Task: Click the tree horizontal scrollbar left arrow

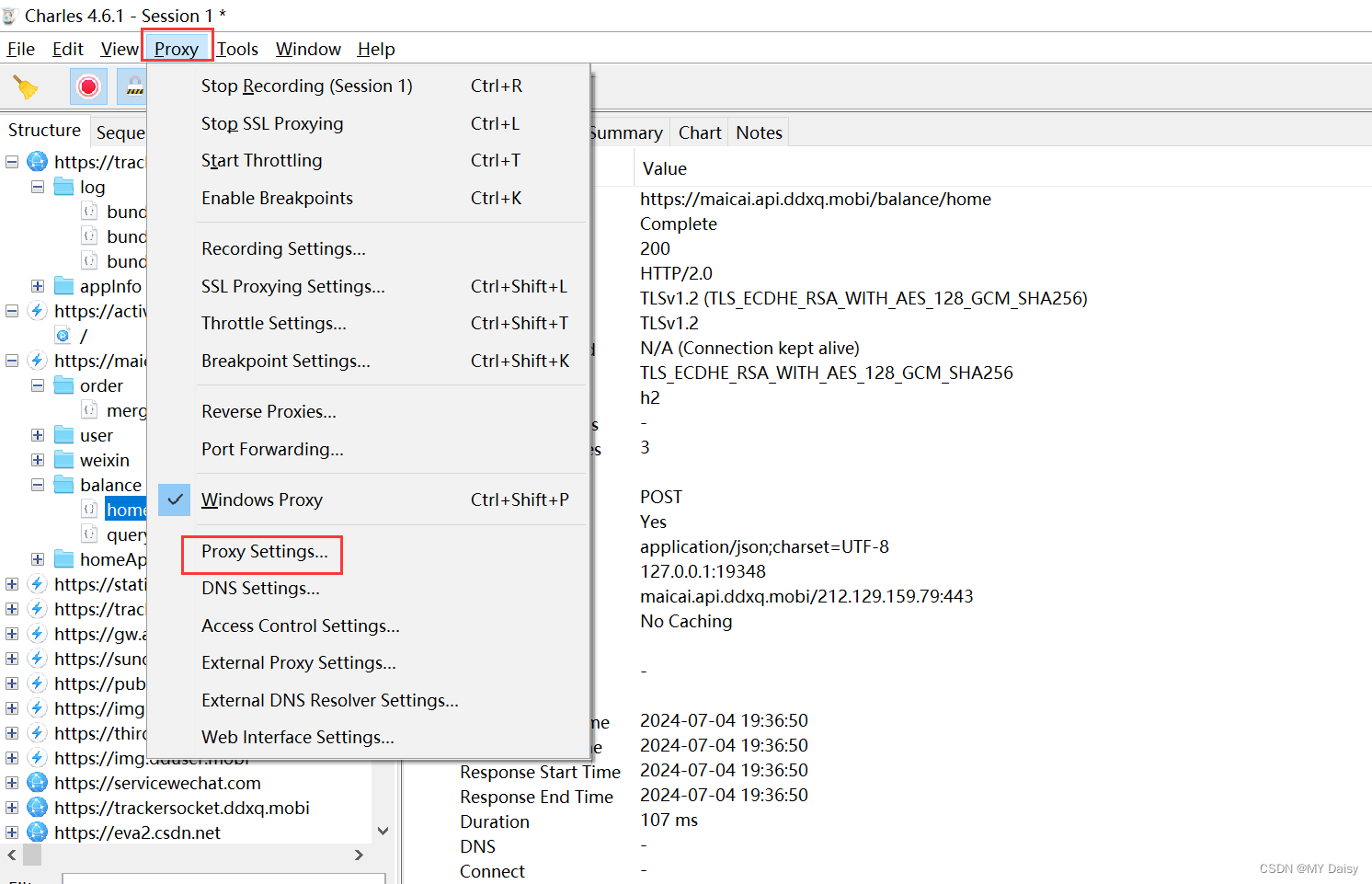Action: (12, 855)
